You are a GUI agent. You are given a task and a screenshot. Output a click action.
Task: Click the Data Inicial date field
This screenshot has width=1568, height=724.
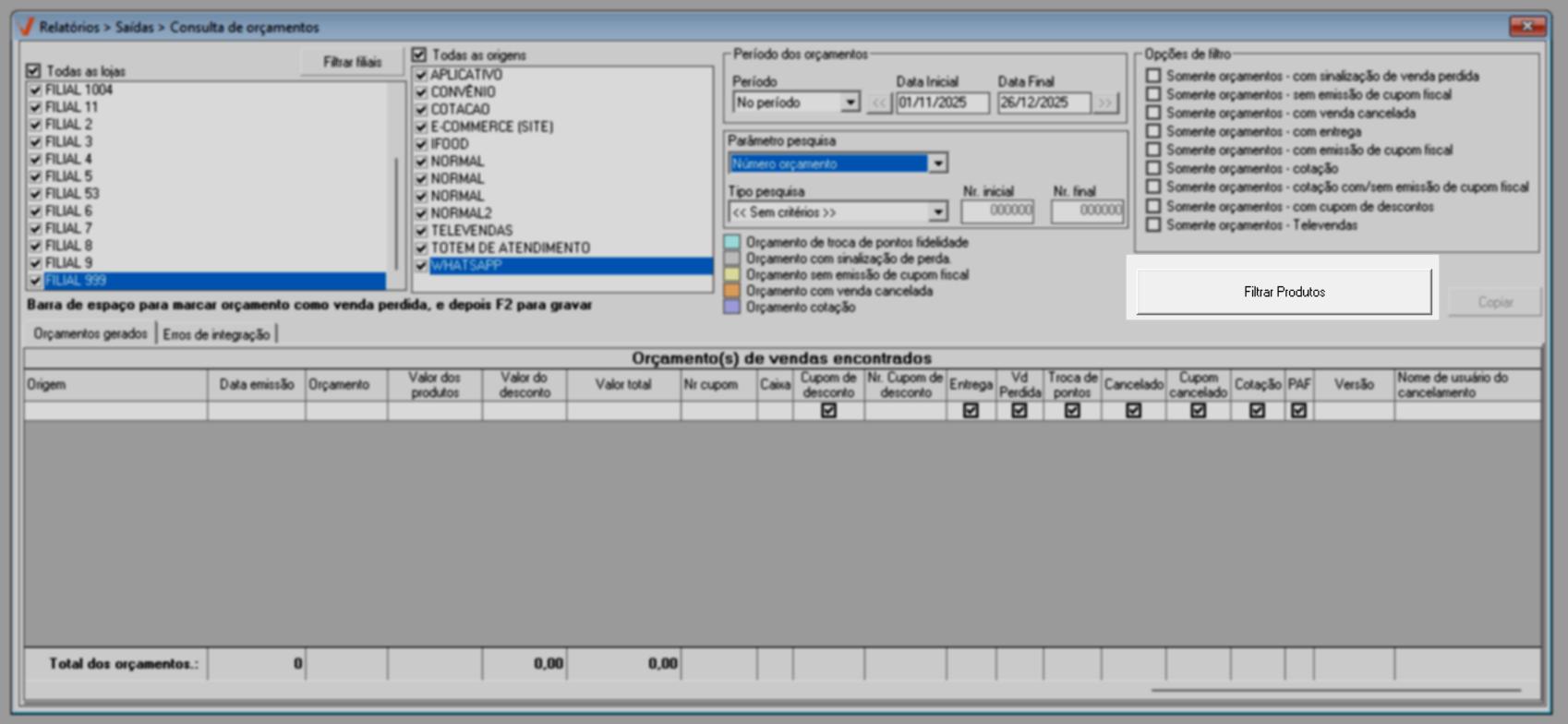[x=943, y=103]
